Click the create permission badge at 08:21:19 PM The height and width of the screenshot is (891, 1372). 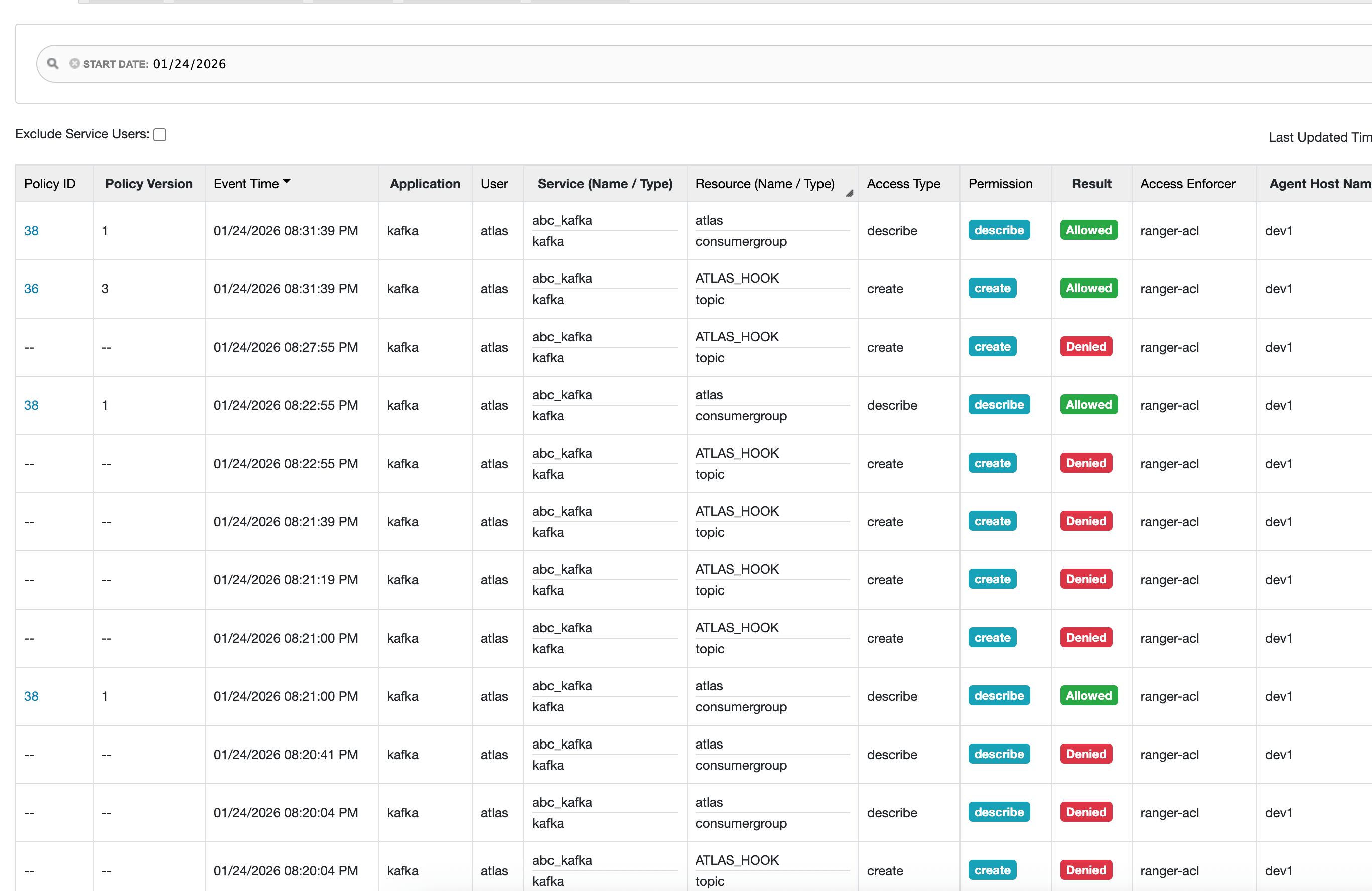coord(992,579)
